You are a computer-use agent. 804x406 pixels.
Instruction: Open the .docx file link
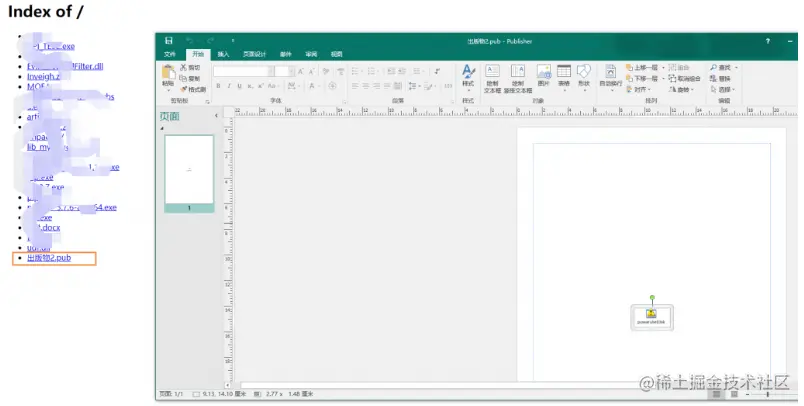(x=47, y=228)
